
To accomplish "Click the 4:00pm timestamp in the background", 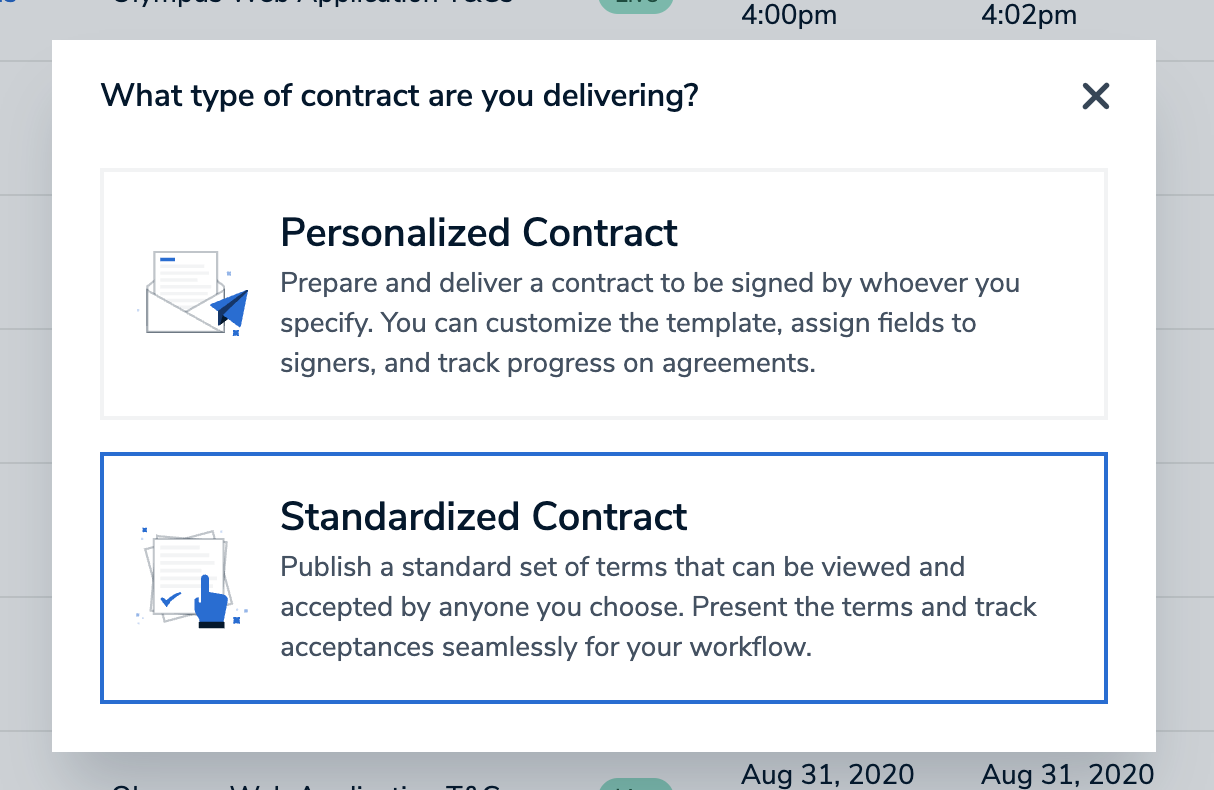I will tap(789, 15).
